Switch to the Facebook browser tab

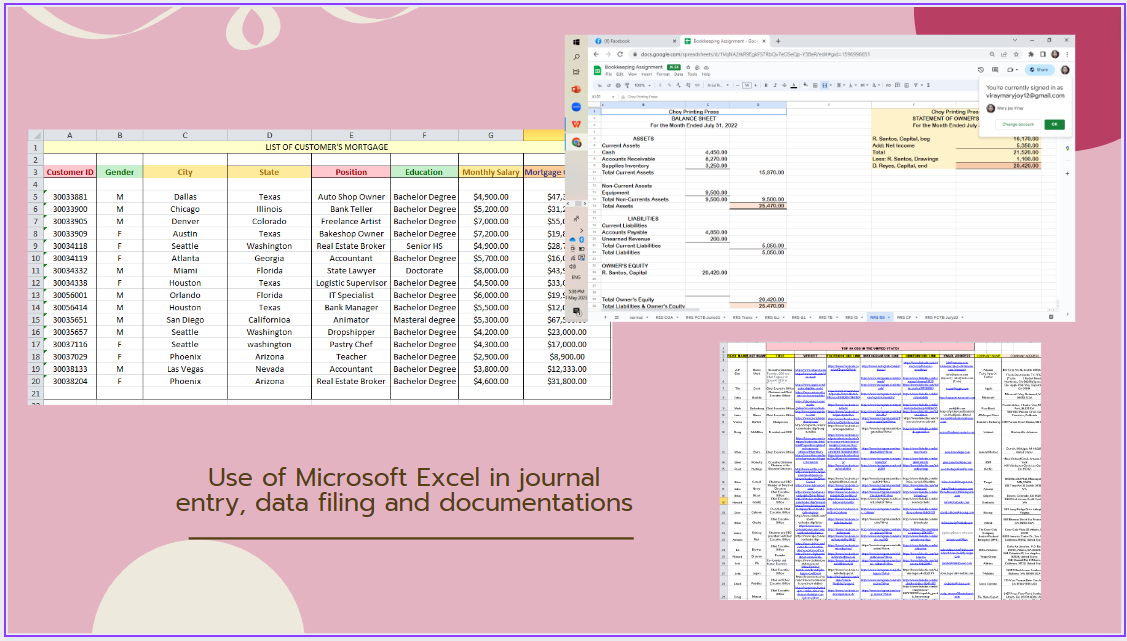coord(635,41)
